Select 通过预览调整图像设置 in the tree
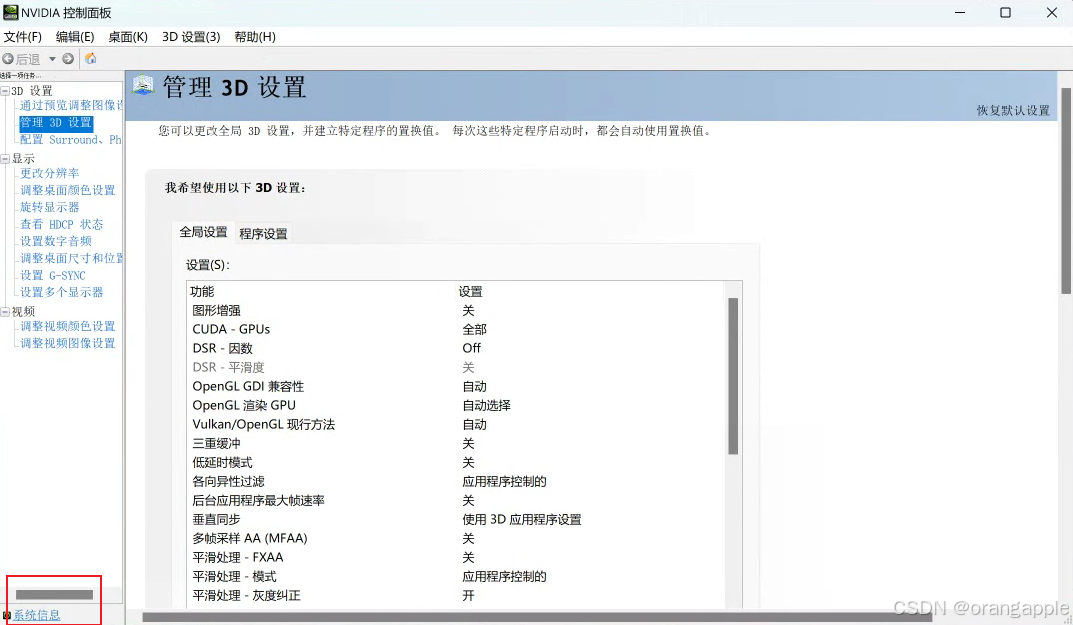This screenshot has height=625, width=1073. (x=71, y=105)
